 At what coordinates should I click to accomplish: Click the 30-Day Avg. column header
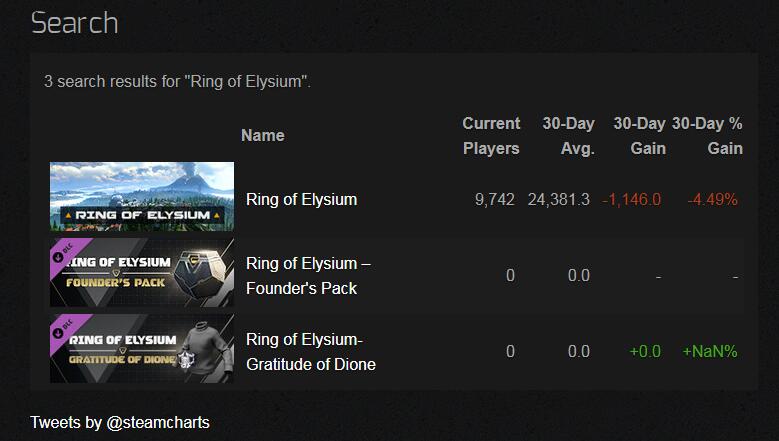click(x=568, y=136)
